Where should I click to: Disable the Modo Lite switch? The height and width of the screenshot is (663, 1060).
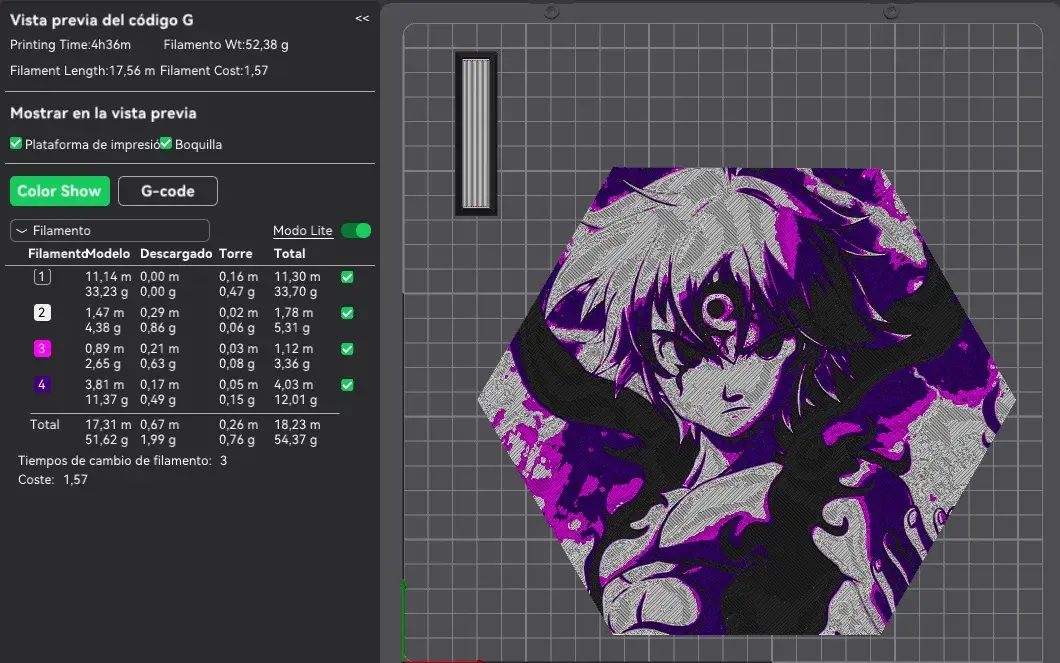356,230
